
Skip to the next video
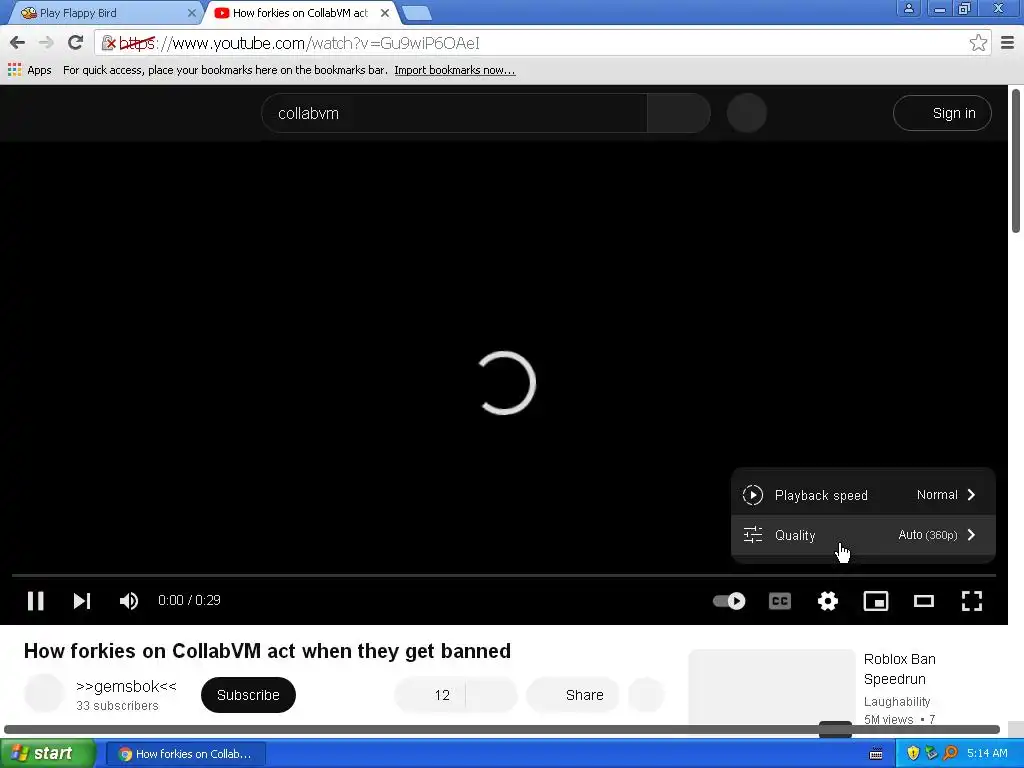[x=82, y=601]
